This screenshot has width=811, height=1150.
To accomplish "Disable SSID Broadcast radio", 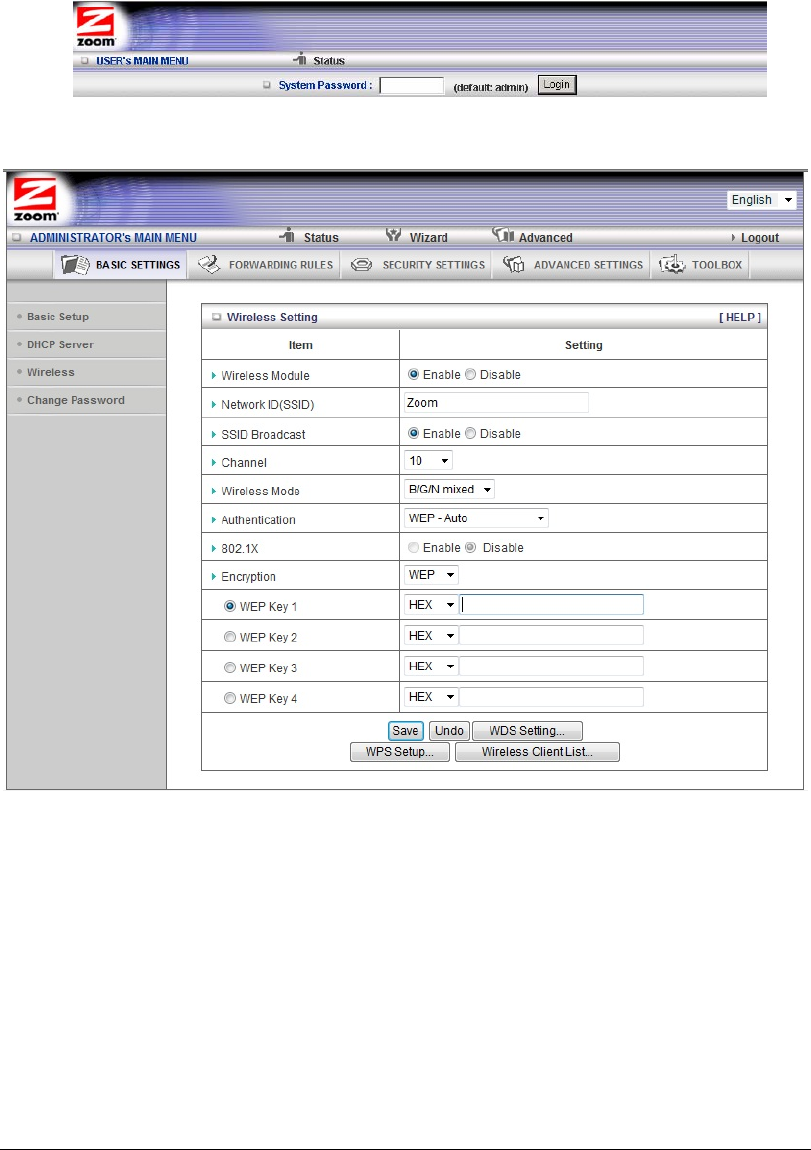I will (x=471, y=433).
